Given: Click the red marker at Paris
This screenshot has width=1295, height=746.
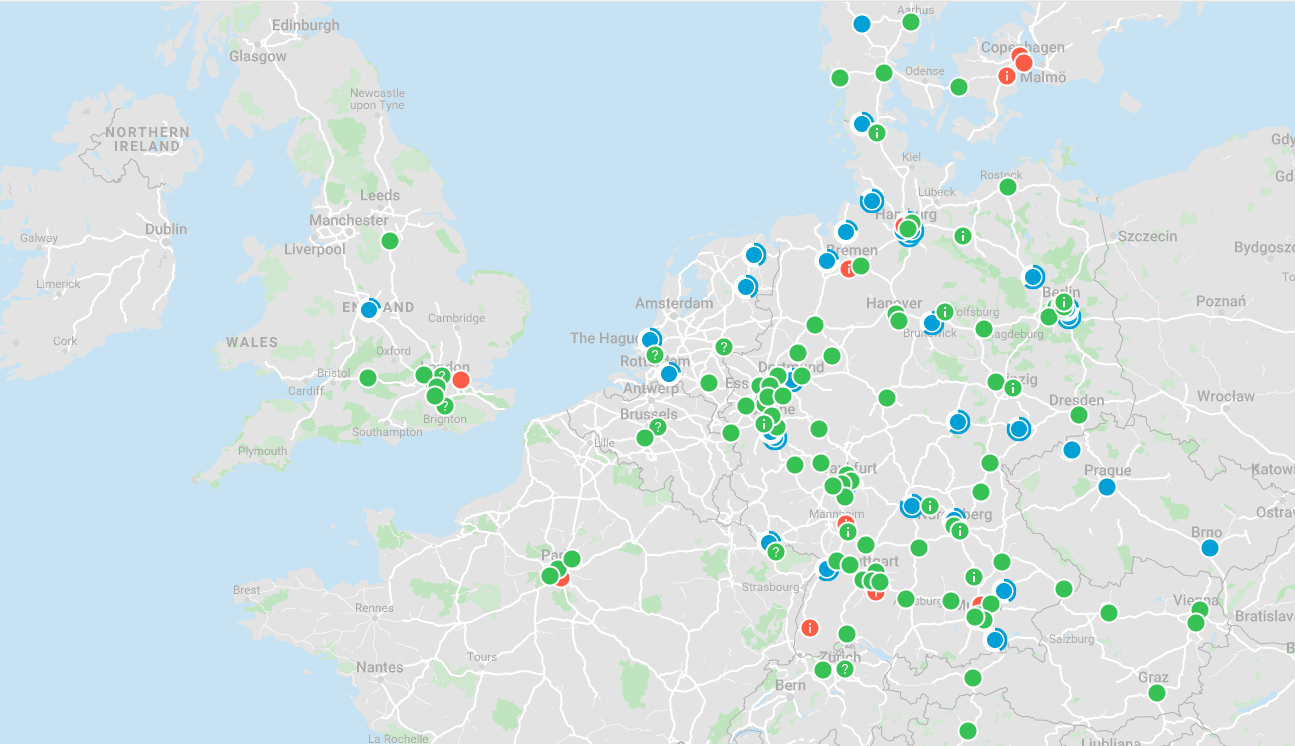Looking at the screenshot, I should pos(562,577).
